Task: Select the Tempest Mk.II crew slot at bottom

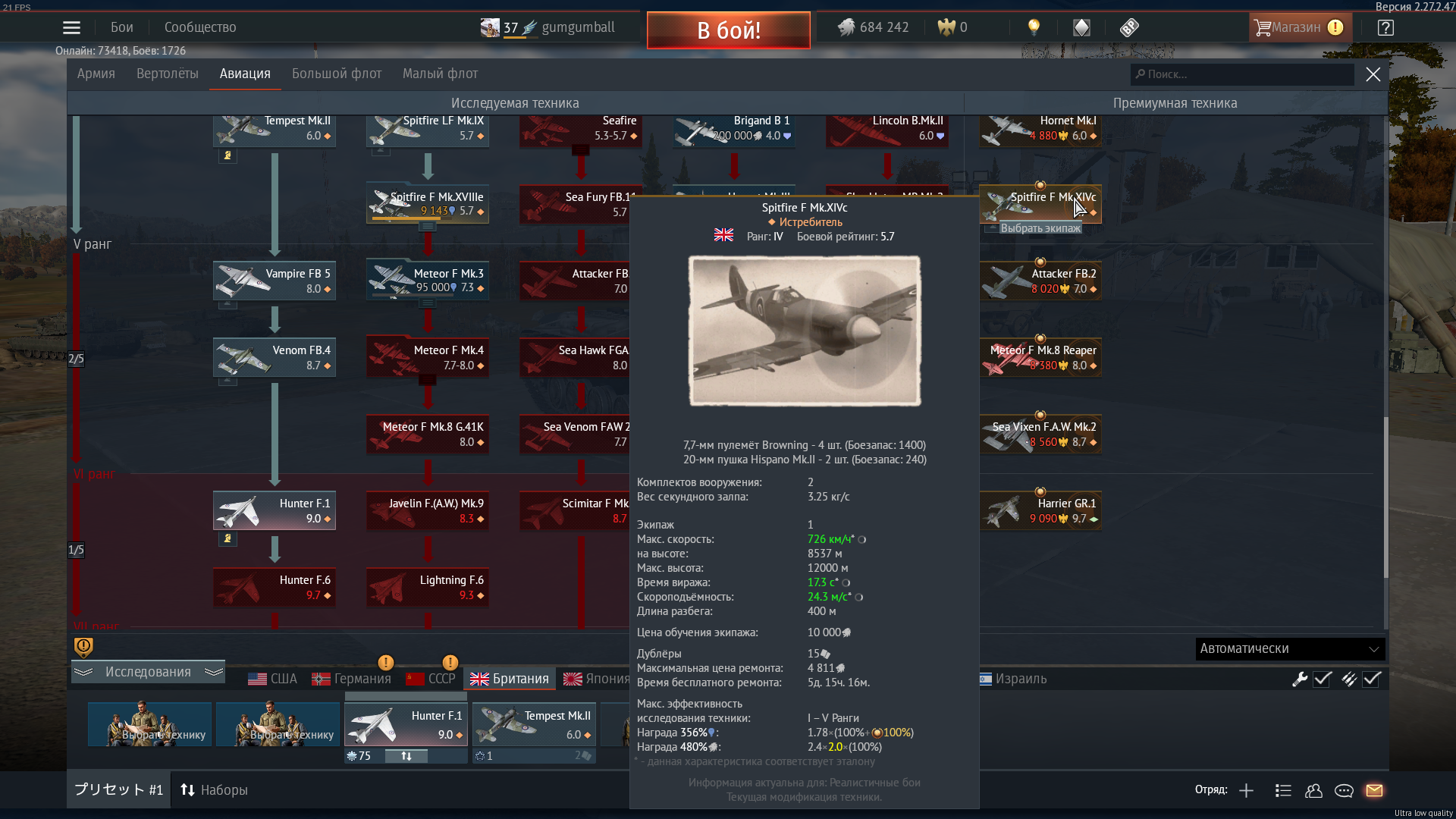Action: click(534, 725)
